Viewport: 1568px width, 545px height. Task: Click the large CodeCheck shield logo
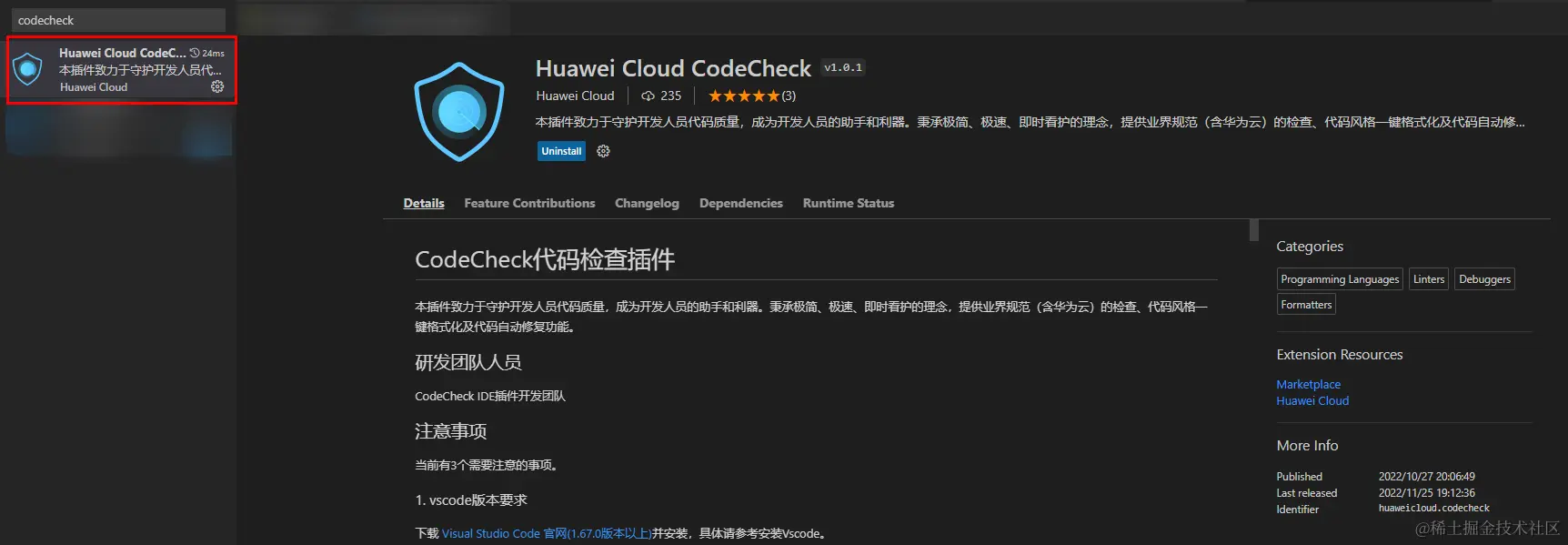coord(459,112)
